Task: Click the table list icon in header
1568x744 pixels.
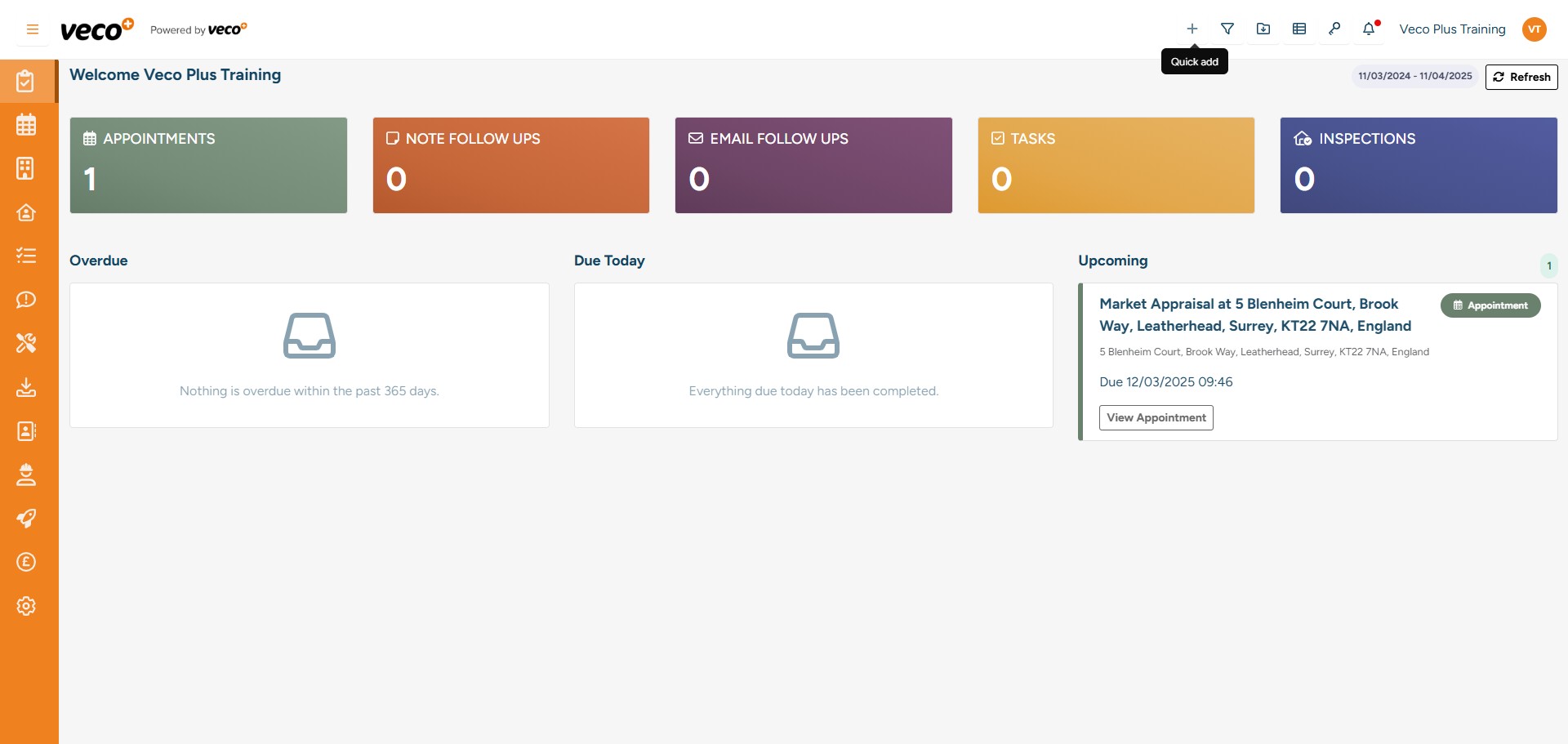Action: coord(1298,29)
